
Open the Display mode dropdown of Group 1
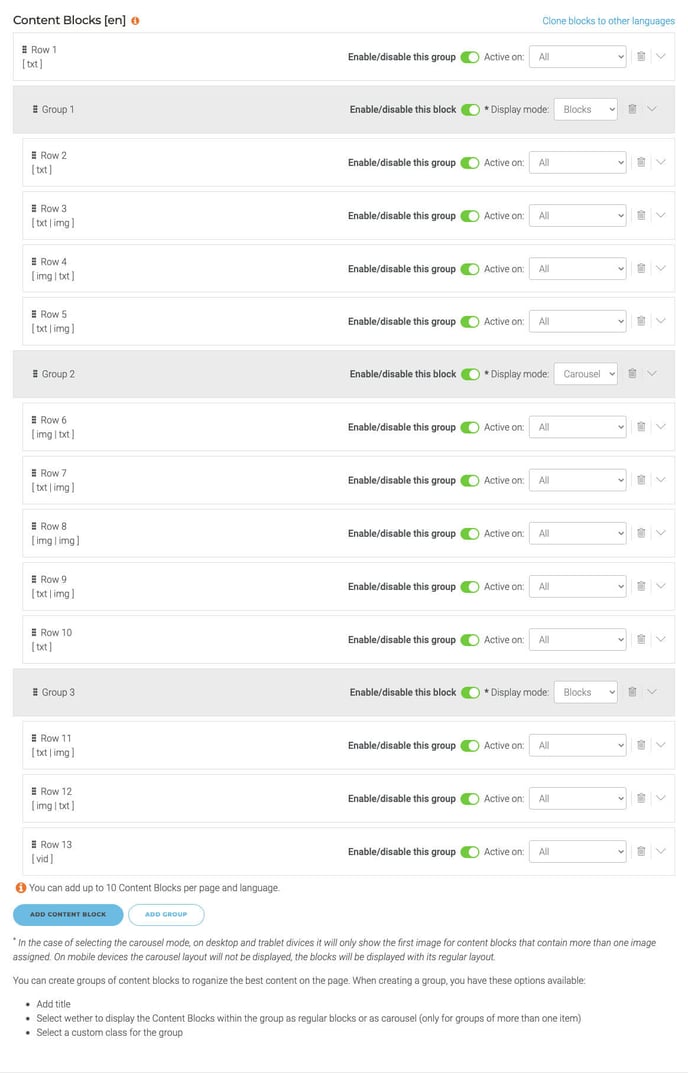588,109
